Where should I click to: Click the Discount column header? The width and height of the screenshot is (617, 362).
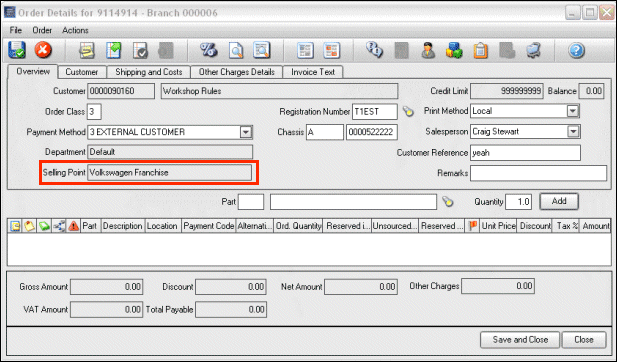534,226
